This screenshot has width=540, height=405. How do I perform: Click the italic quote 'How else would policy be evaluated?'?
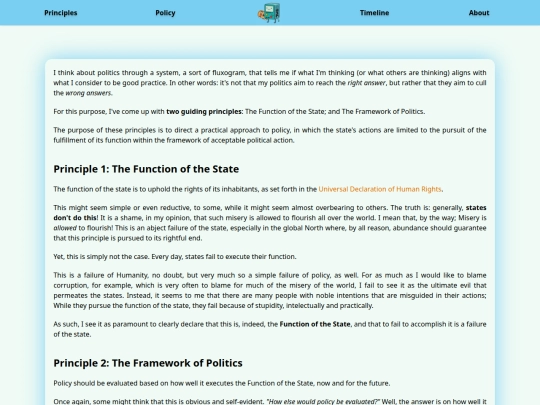tap(323, 402)
